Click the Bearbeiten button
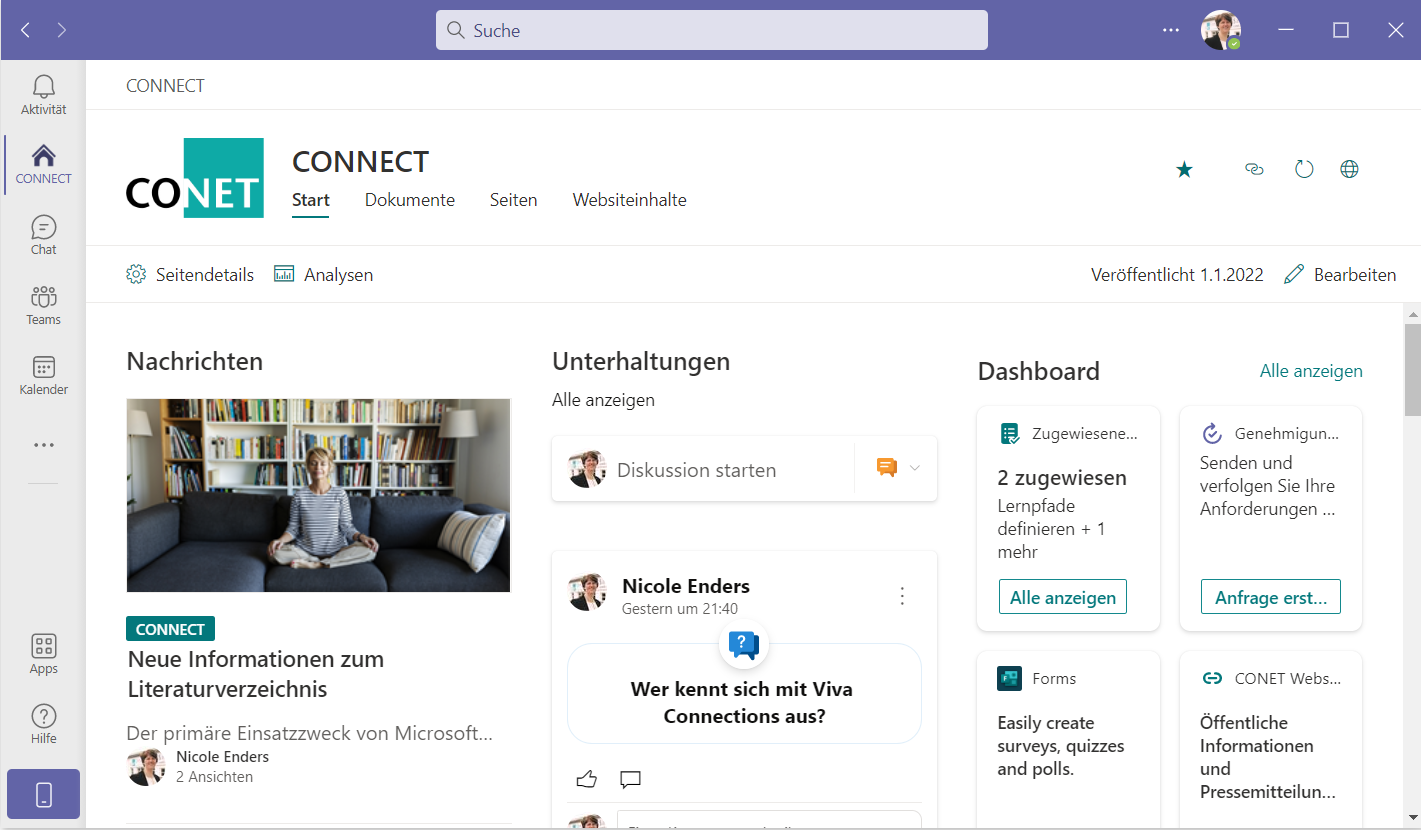The height and width of the screenshot is (830, 1421). pos(1340,275)
